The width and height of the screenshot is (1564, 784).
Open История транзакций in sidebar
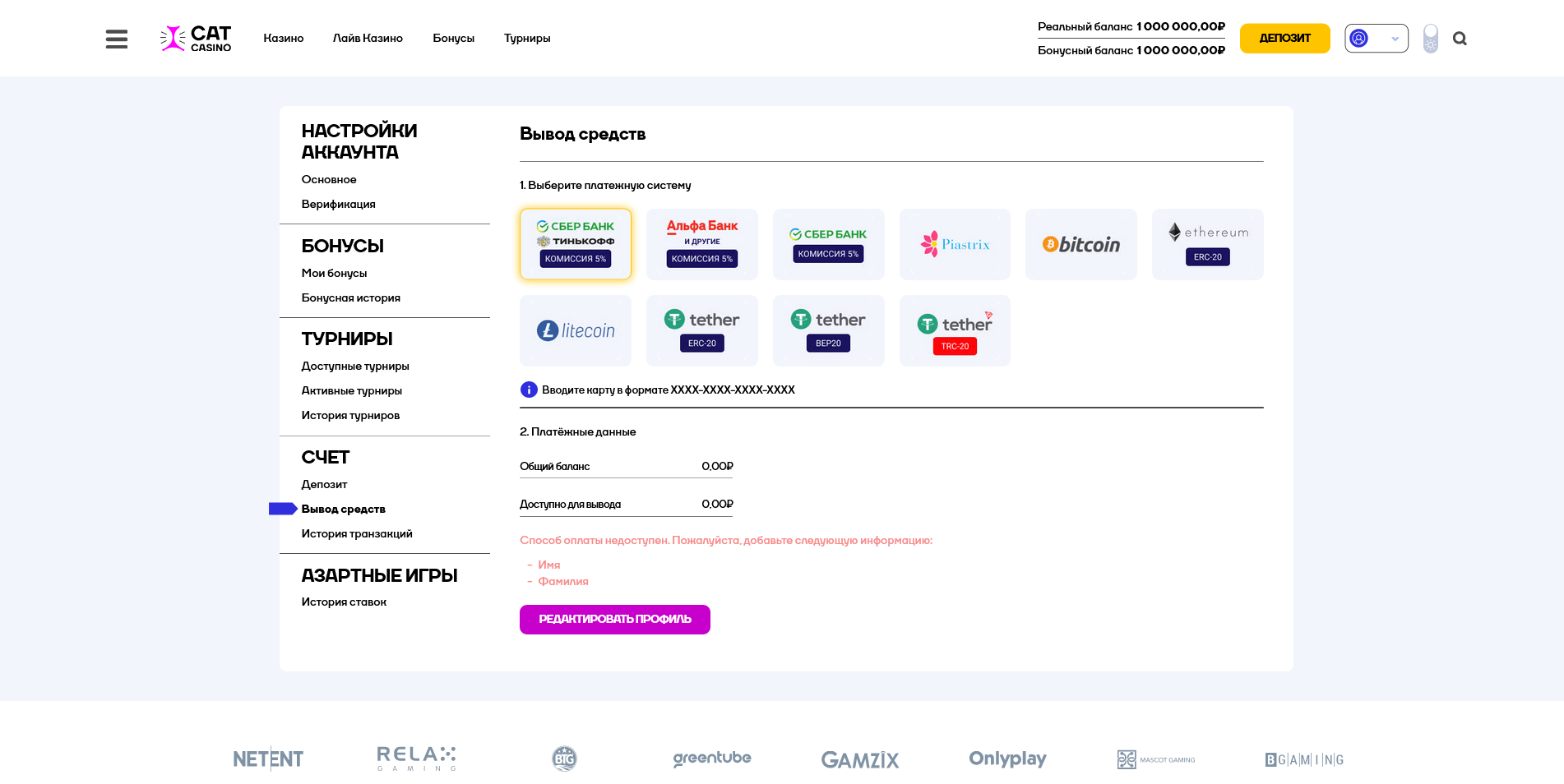click(357, 534)
